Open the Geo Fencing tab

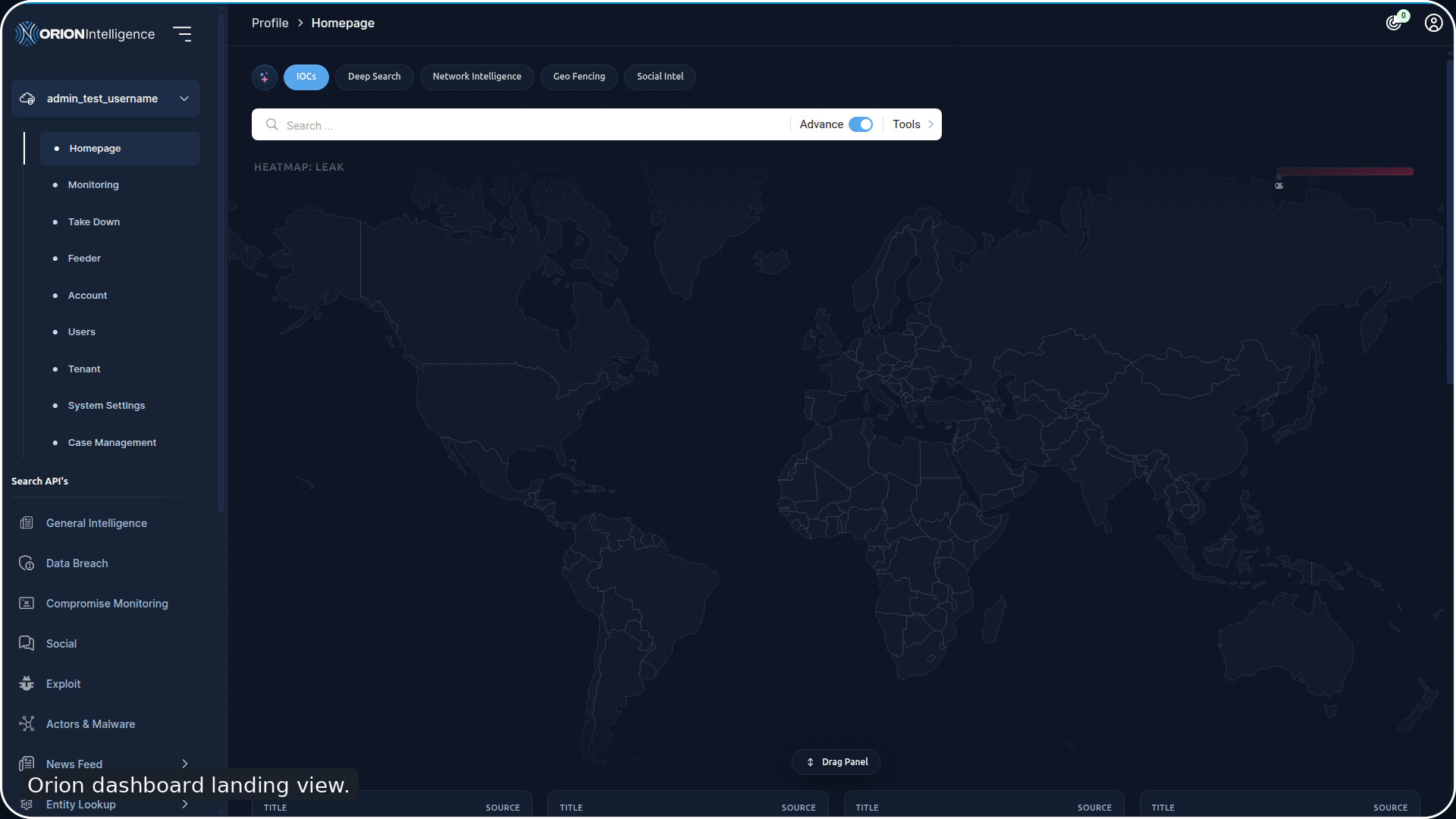579,77
